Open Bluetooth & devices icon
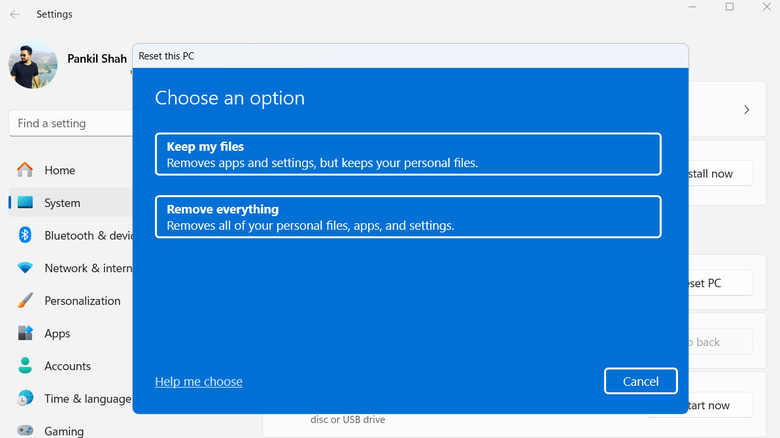The height and width of the screenshot is (438, 780). pyautogui.click(x=25, y=236)
